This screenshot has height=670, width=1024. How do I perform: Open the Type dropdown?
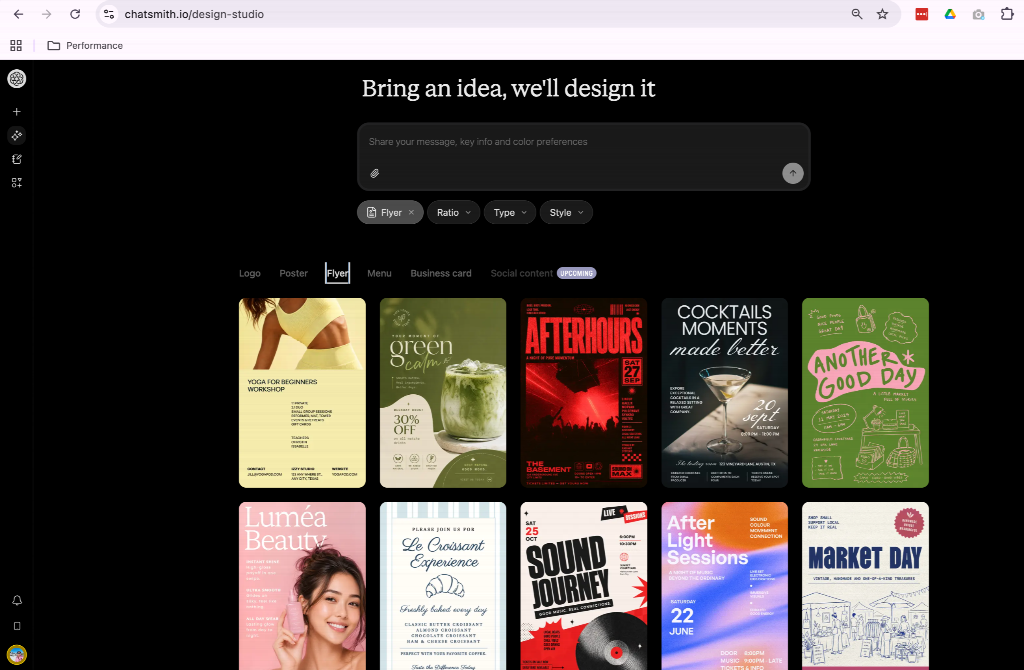pyautogui.click(x=510, y=212)
